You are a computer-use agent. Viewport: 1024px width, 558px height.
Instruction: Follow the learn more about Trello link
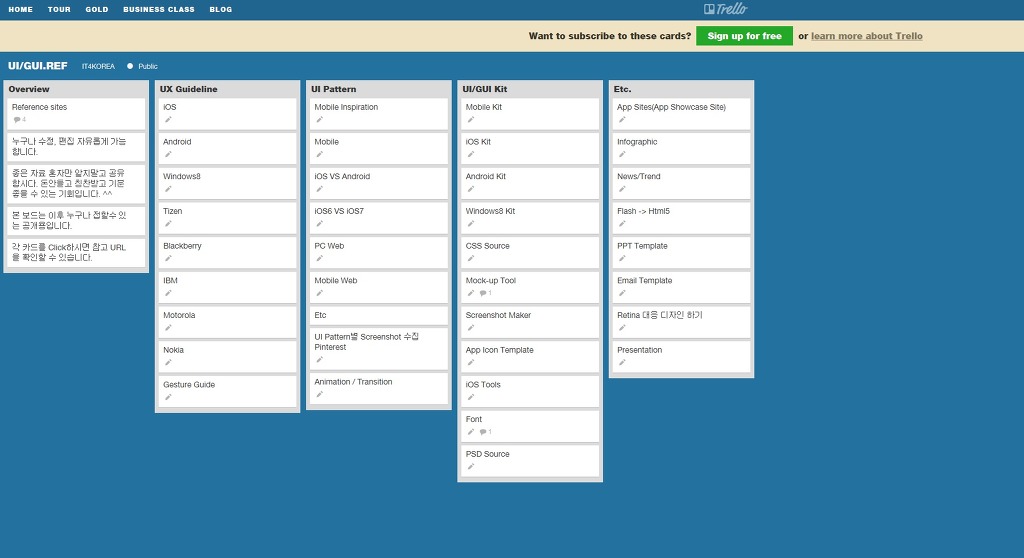866,36
